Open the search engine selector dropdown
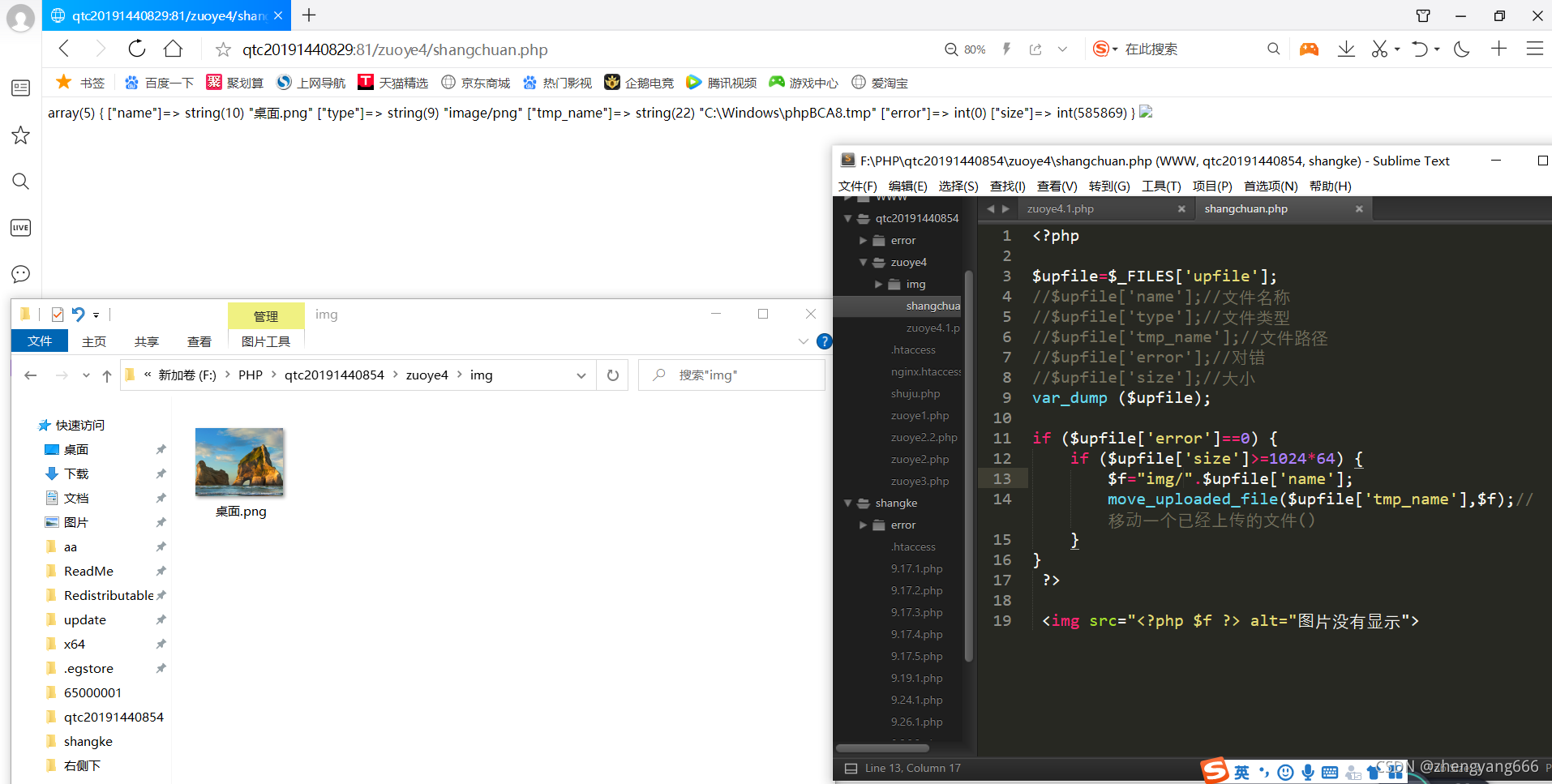This screenshot has height=784, width=1552. point(1105,49)
